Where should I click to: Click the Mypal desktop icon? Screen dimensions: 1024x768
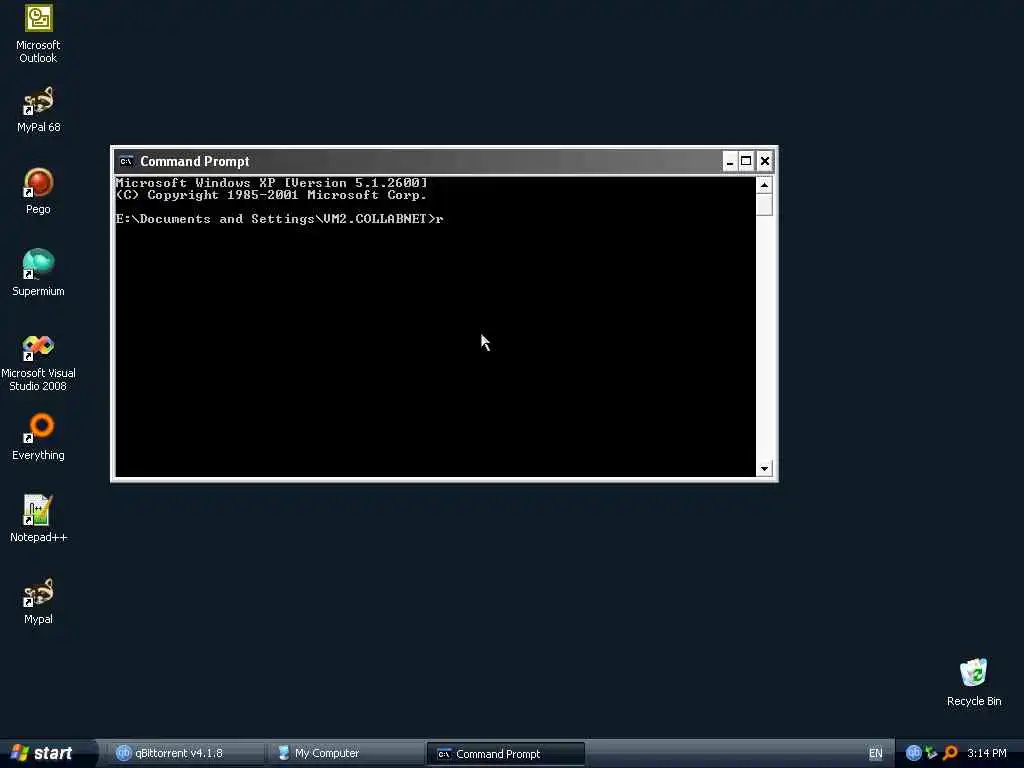(38, 601)
